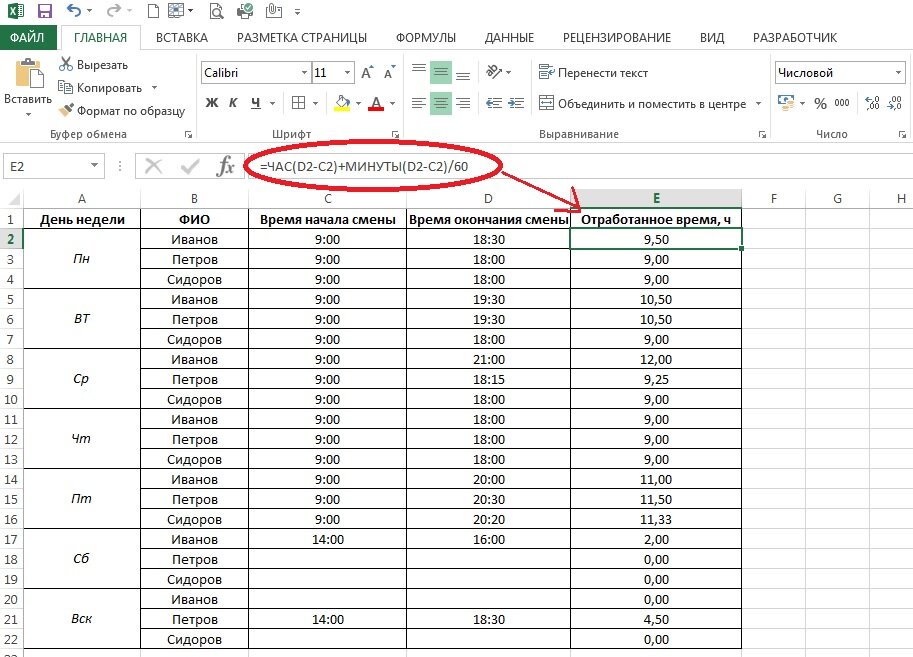Apply cell borders icon

click(x=298, y=103)
